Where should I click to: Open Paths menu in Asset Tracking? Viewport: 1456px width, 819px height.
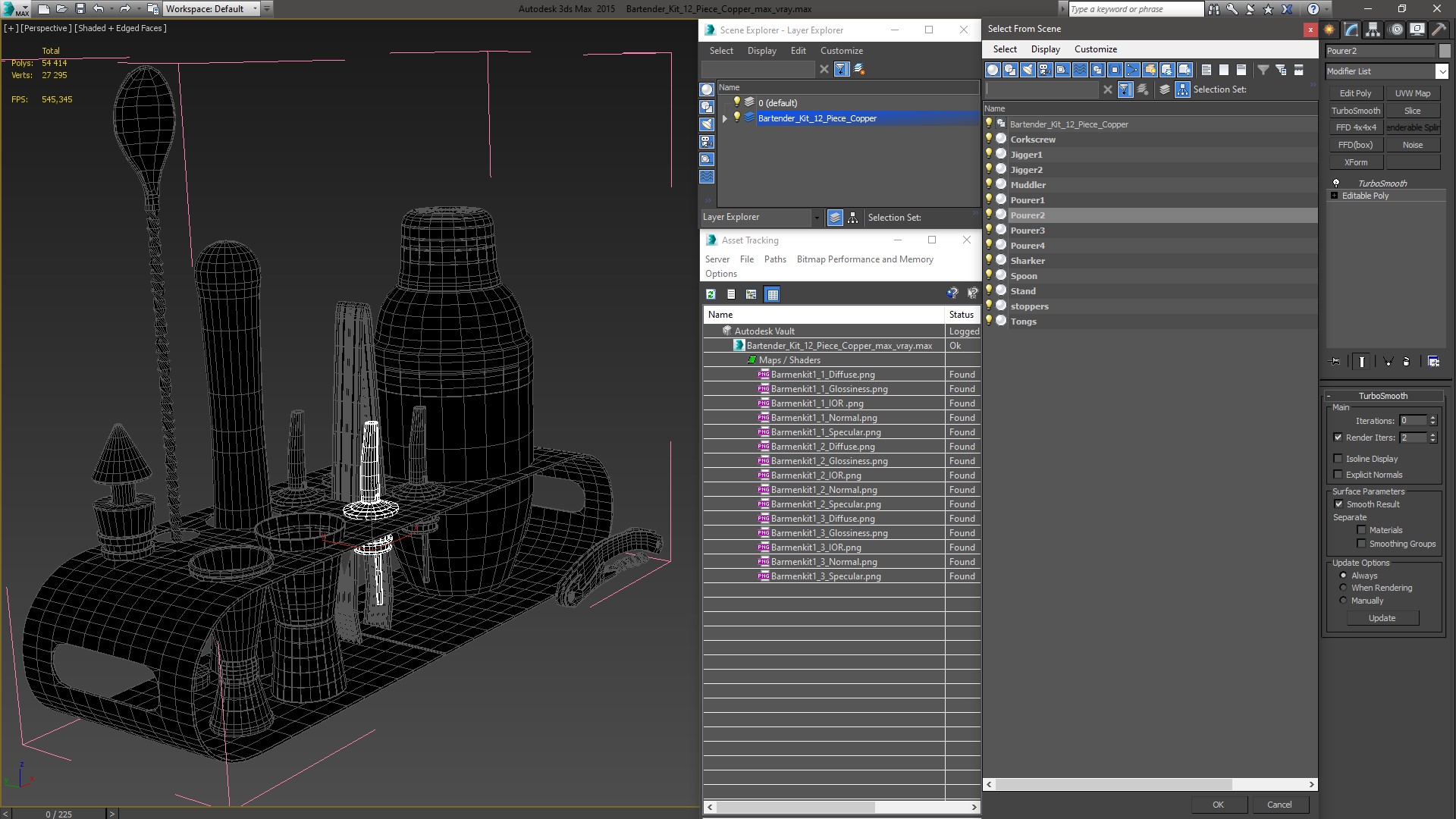(x=775, y=259)
